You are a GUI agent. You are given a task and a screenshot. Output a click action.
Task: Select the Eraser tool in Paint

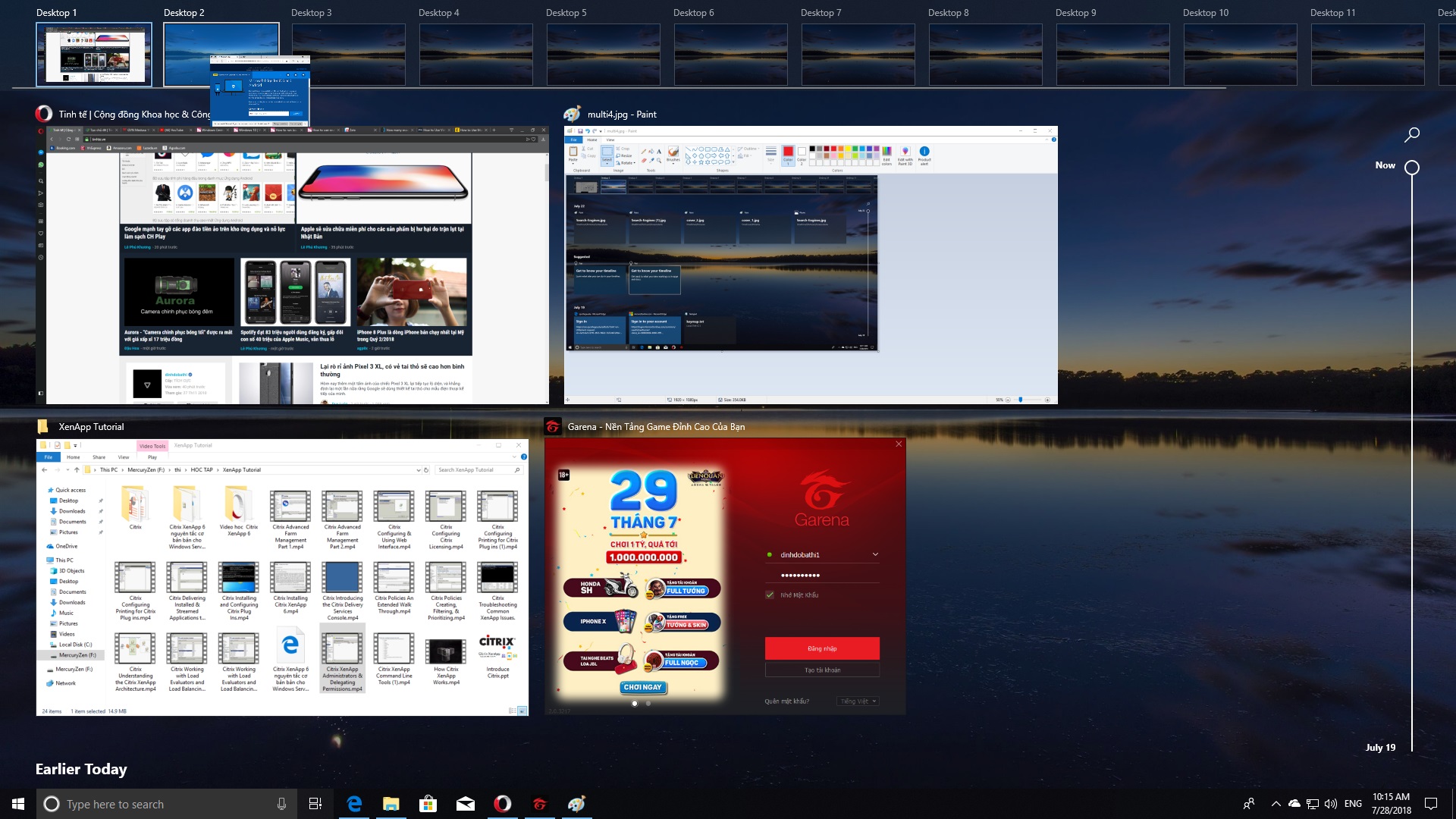click(644, 161)
